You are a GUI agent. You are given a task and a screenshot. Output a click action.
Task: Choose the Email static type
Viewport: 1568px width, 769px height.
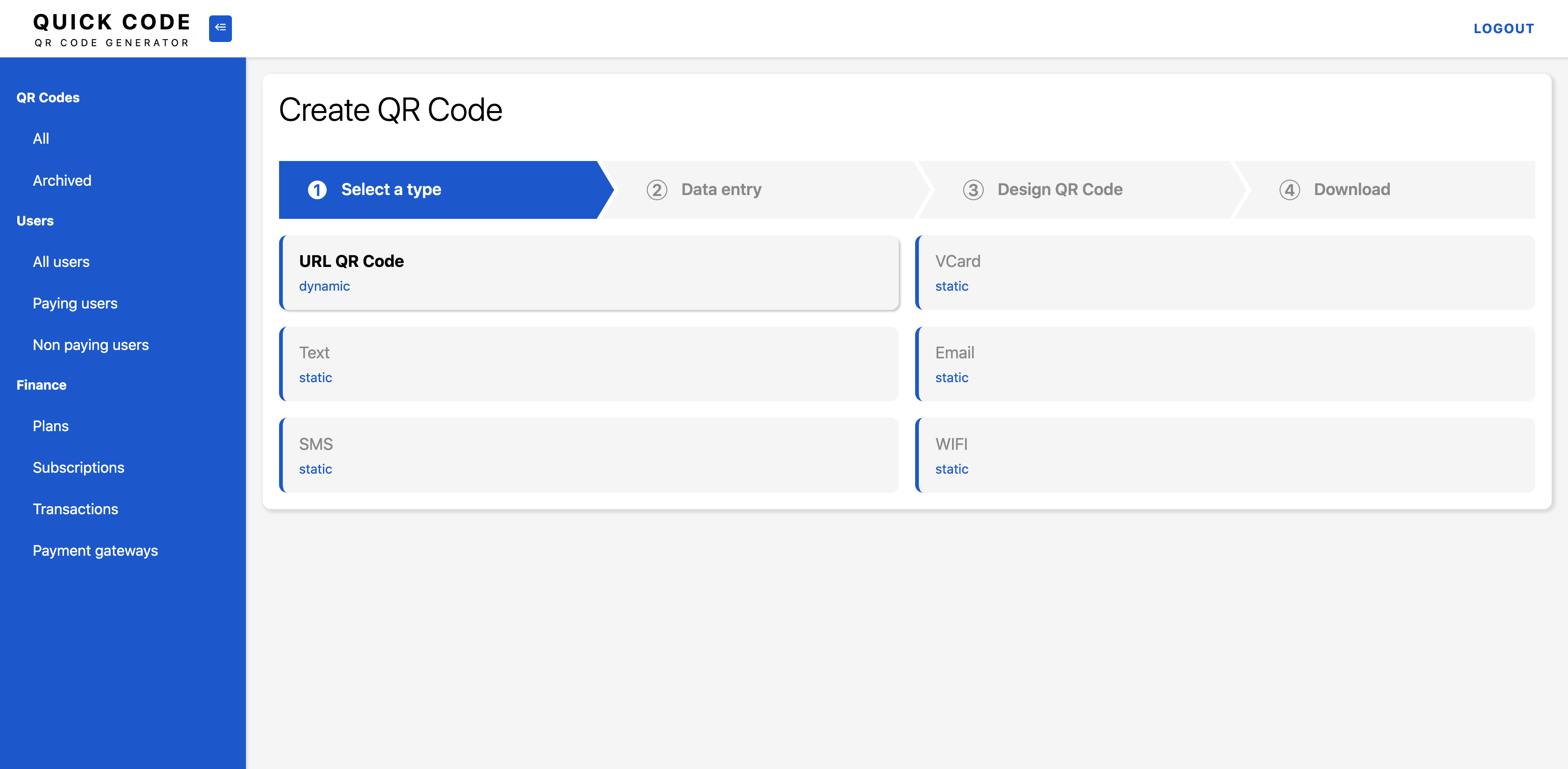(1225, 364)
